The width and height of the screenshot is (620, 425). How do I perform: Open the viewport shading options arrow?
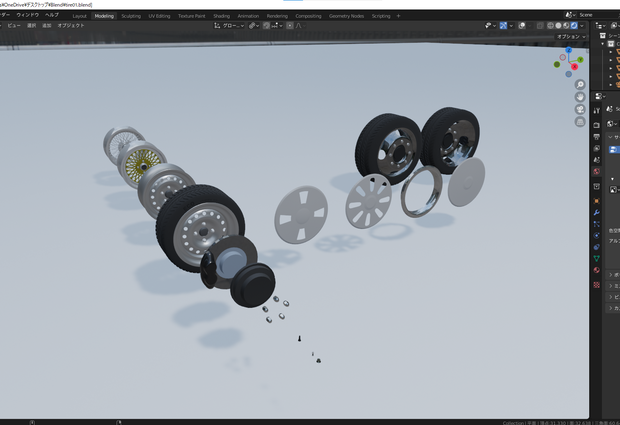click(x=582, y=26)
